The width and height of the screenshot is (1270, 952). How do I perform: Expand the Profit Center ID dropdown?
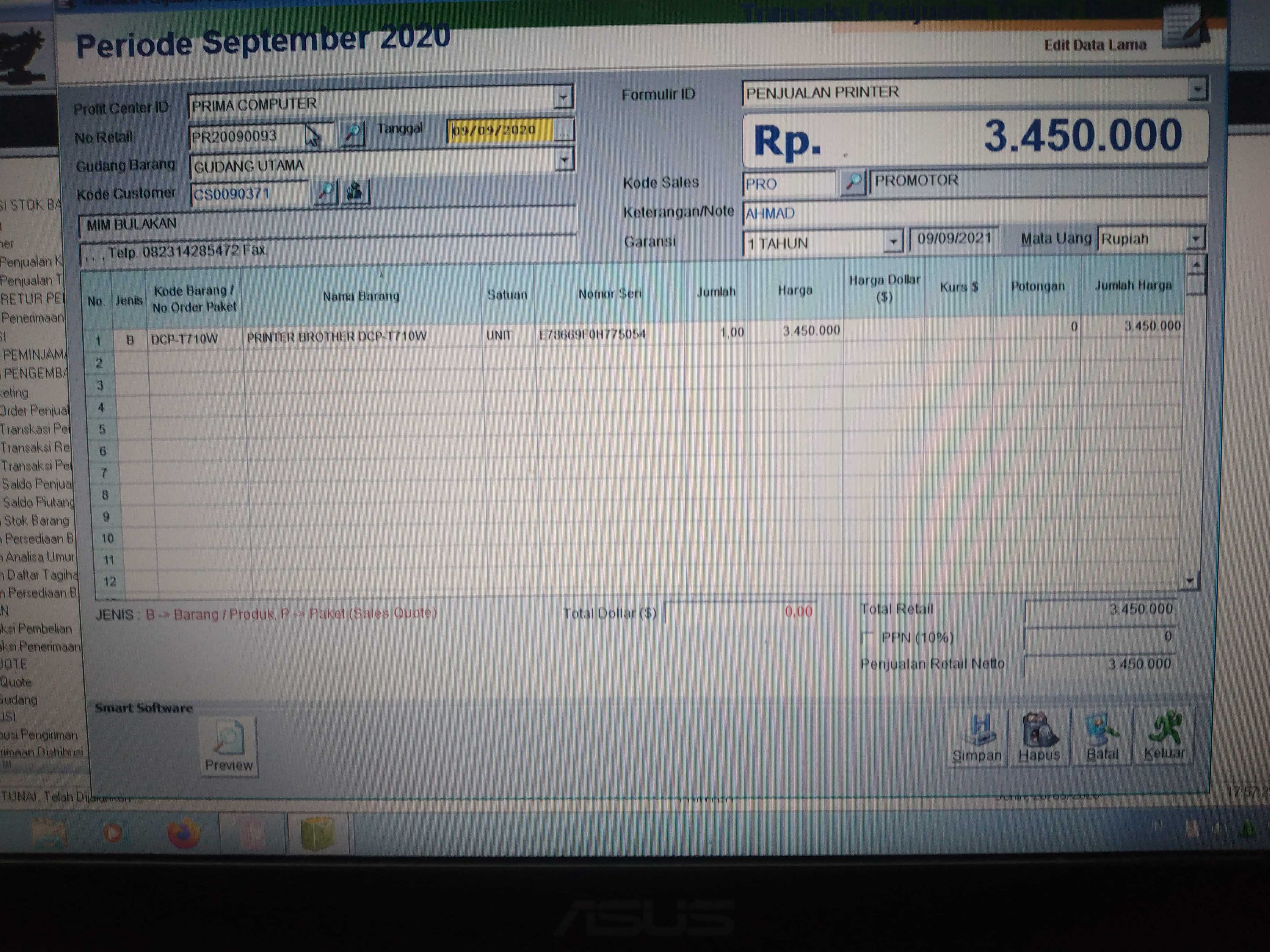click(563, 98)
